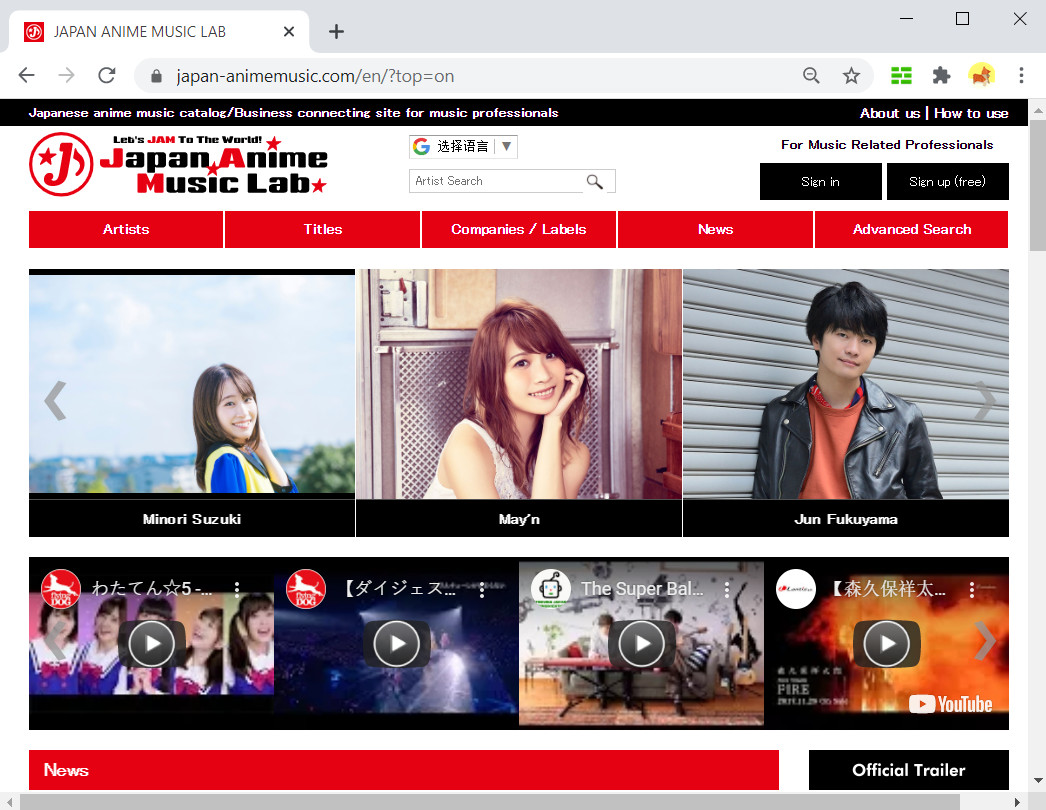Click the artist search magnifier icon
This screenshot has width=1046, height=810.
(596, 181)
